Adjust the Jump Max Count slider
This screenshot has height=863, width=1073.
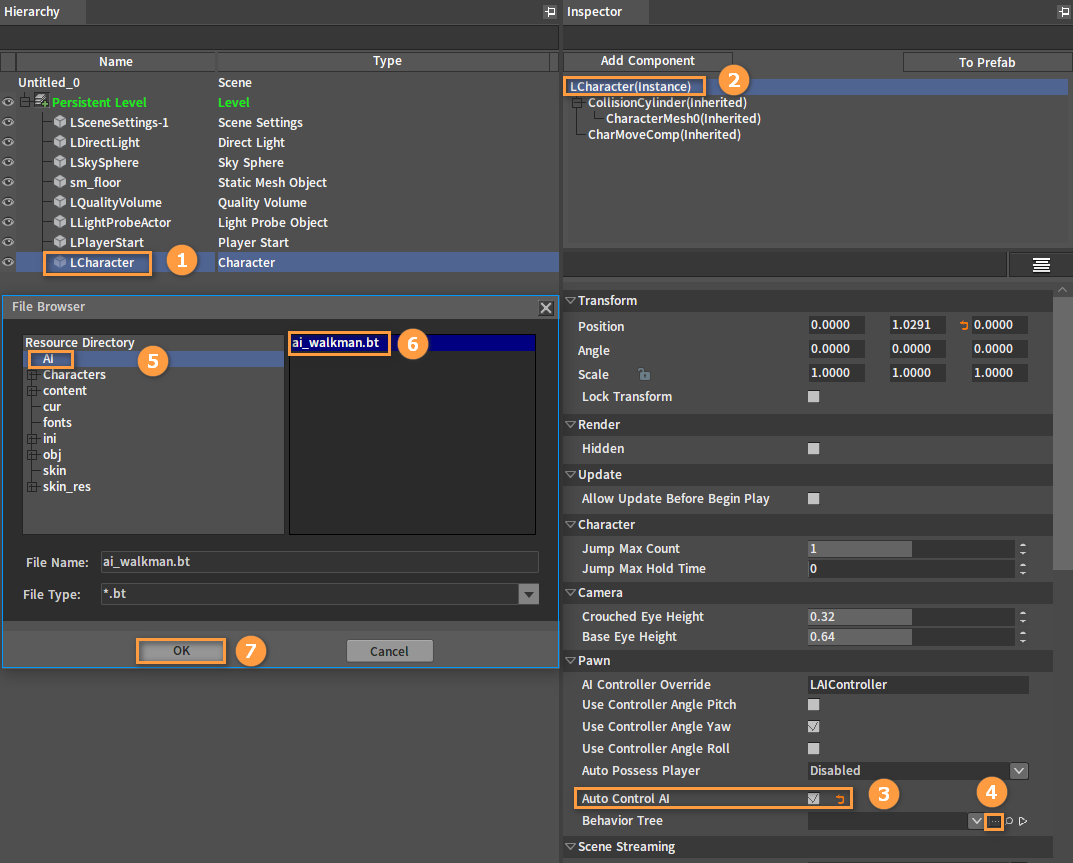tap(911, 549)
